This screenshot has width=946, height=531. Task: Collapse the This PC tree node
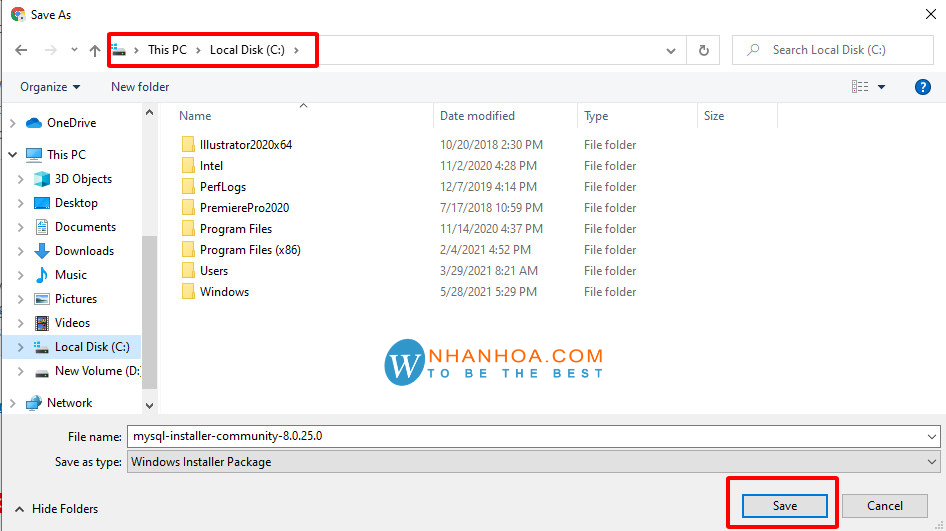tap(12, 155)
